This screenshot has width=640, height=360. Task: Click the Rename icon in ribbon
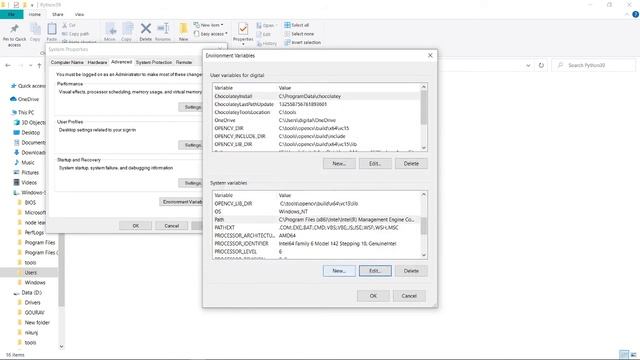tap(163, 29)
